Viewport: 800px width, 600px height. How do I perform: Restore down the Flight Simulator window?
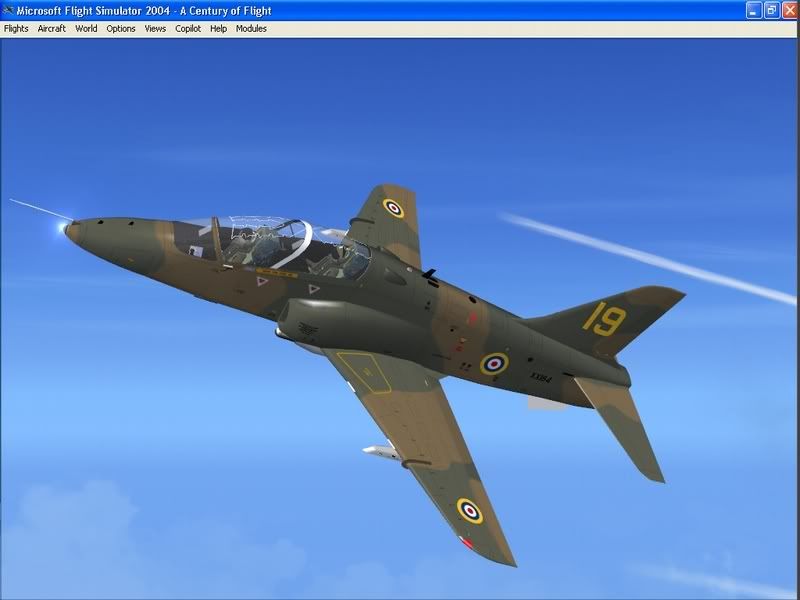(x=771, y=10)
